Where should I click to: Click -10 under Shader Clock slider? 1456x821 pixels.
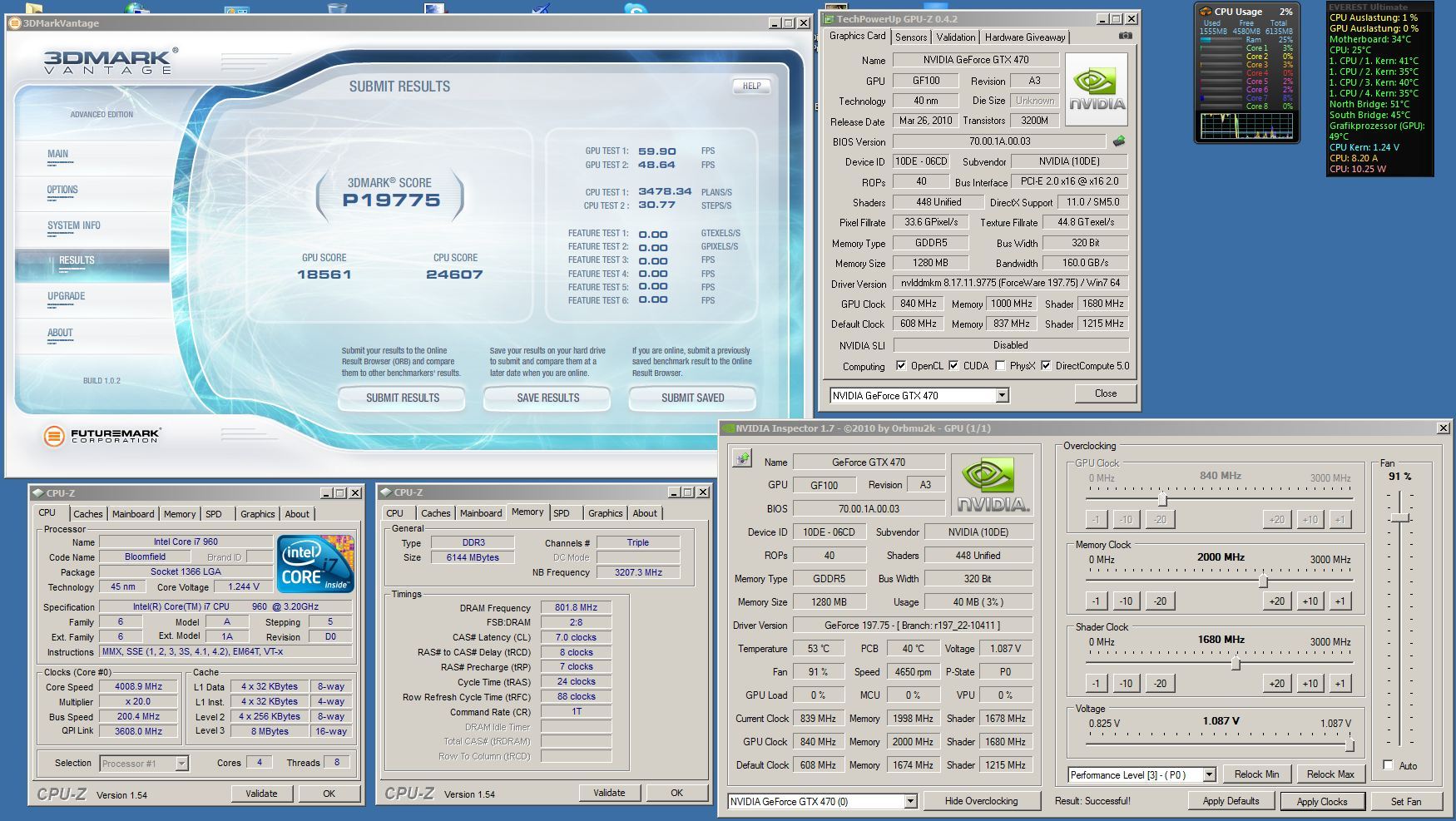[x=1126, y=683]
